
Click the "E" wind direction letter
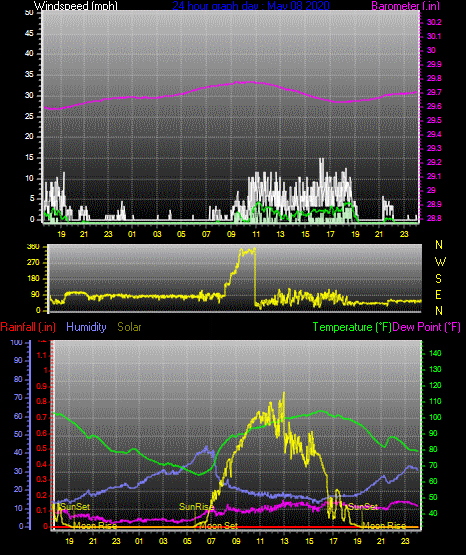click(x=438, y=294)
